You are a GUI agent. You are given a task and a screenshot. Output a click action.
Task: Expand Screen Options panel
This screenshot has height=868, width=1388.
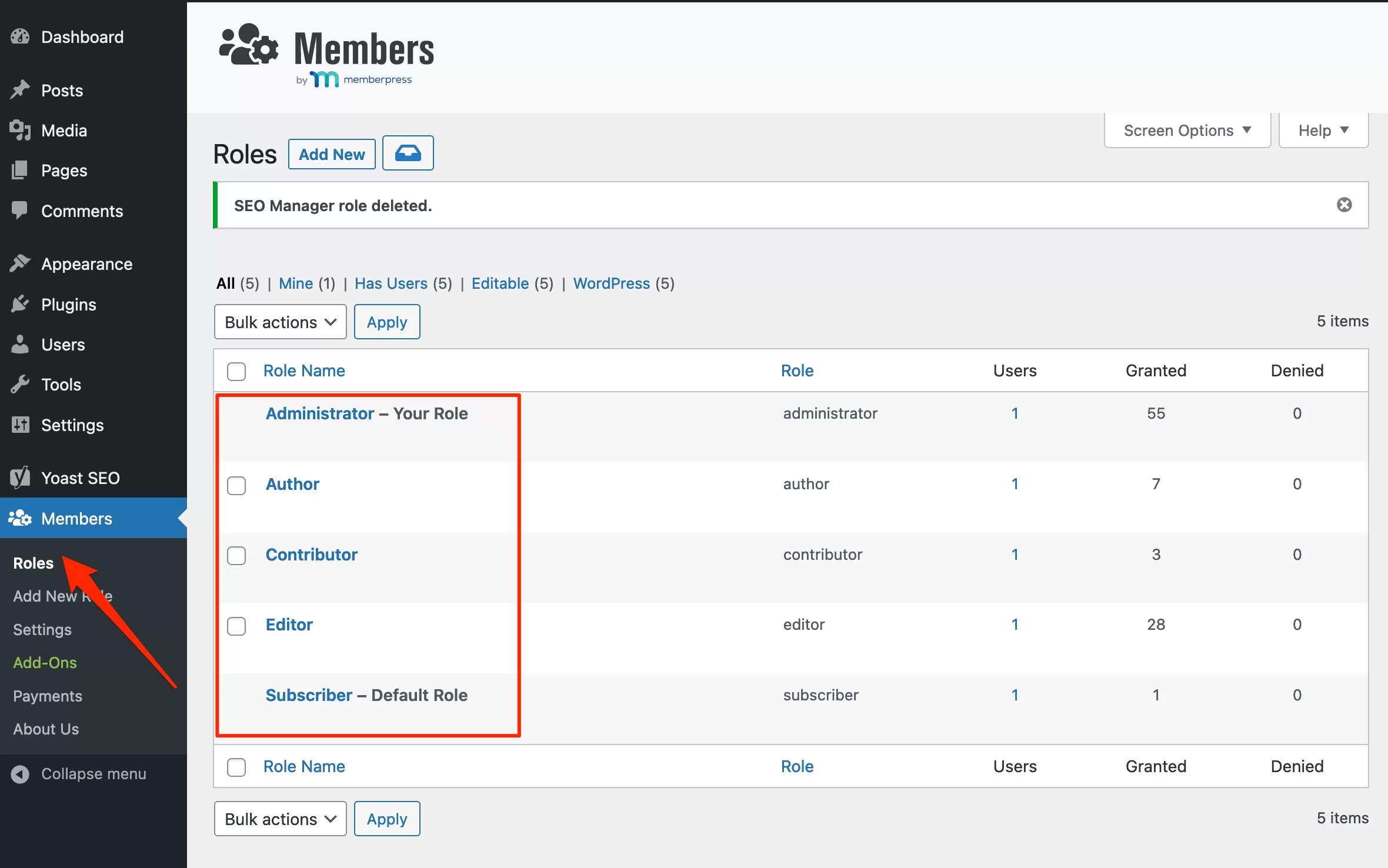point(1187,130)
